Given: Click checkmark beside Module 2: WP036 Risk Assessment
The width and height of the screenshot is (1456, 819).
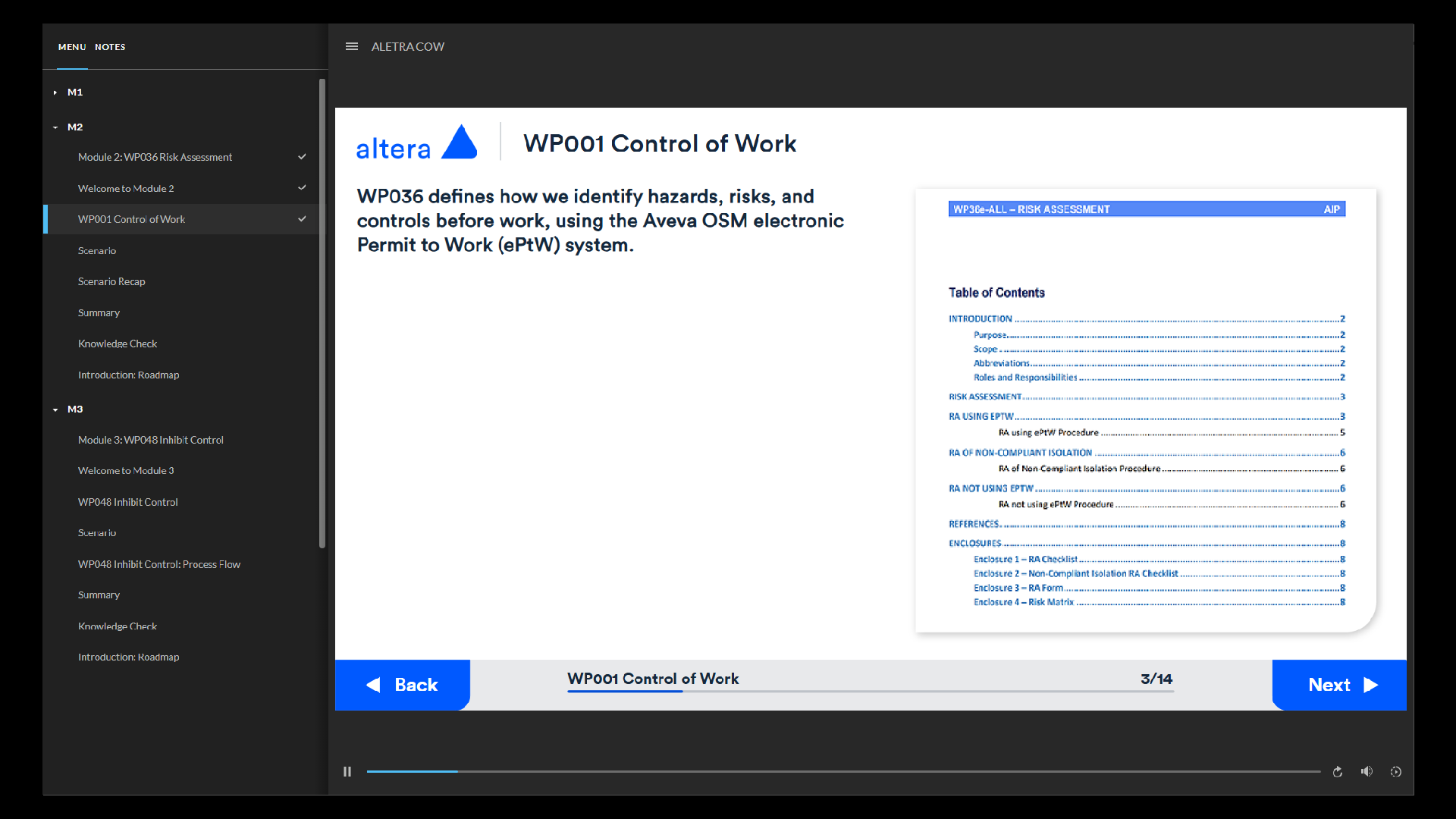Looking at the screenshot, I should pyautogui.click(x=302, y=157).
